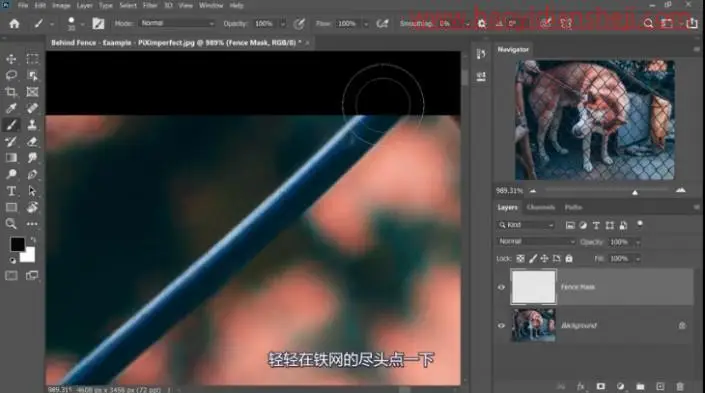The image size is (705, 393).
Task: Open the brush settings panel icon
Action: click(98, 23)
